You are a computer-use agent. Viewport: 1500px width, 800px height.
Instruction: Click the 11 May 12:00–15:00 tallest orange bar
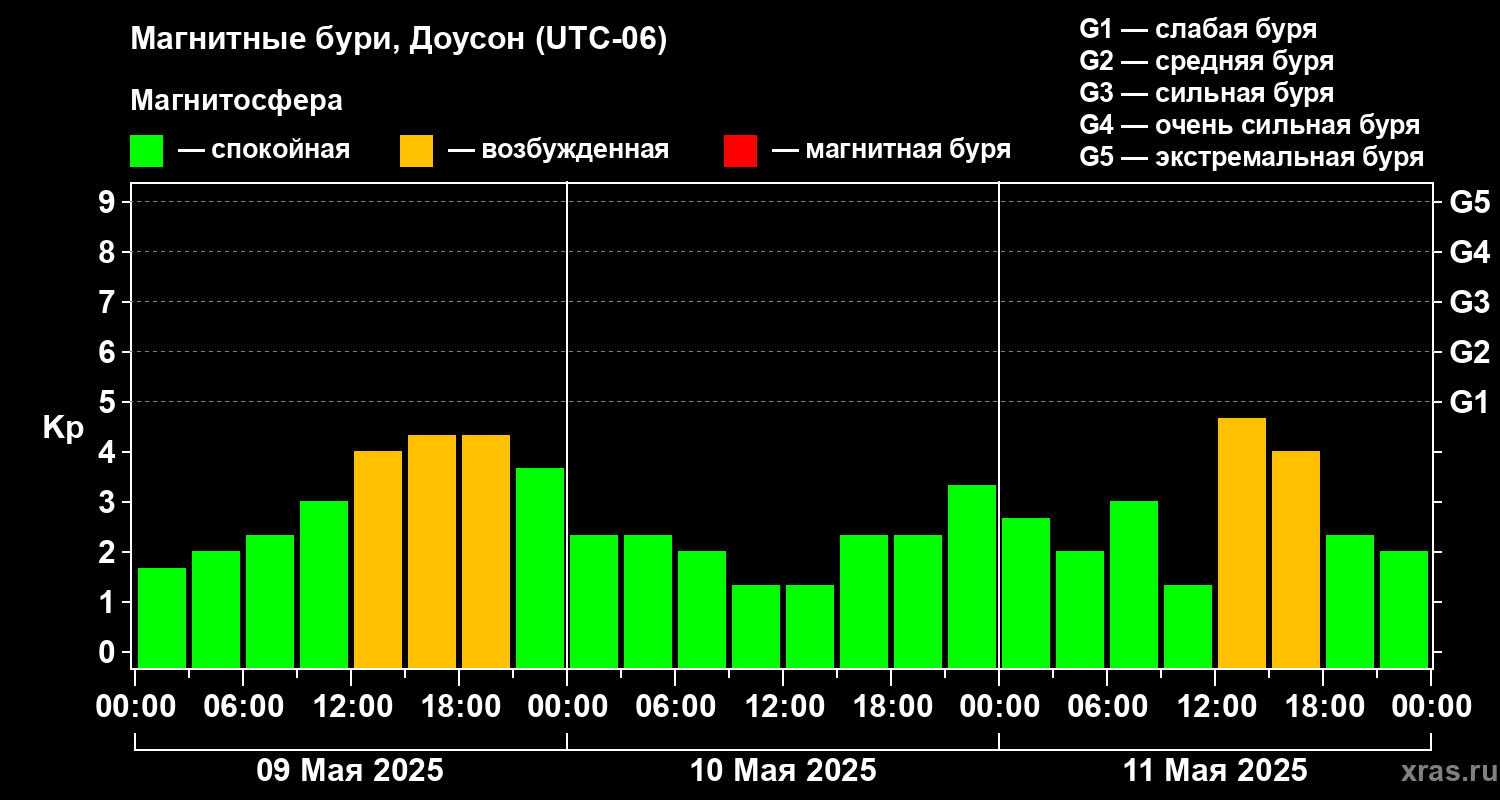(x=1242, y=543)
